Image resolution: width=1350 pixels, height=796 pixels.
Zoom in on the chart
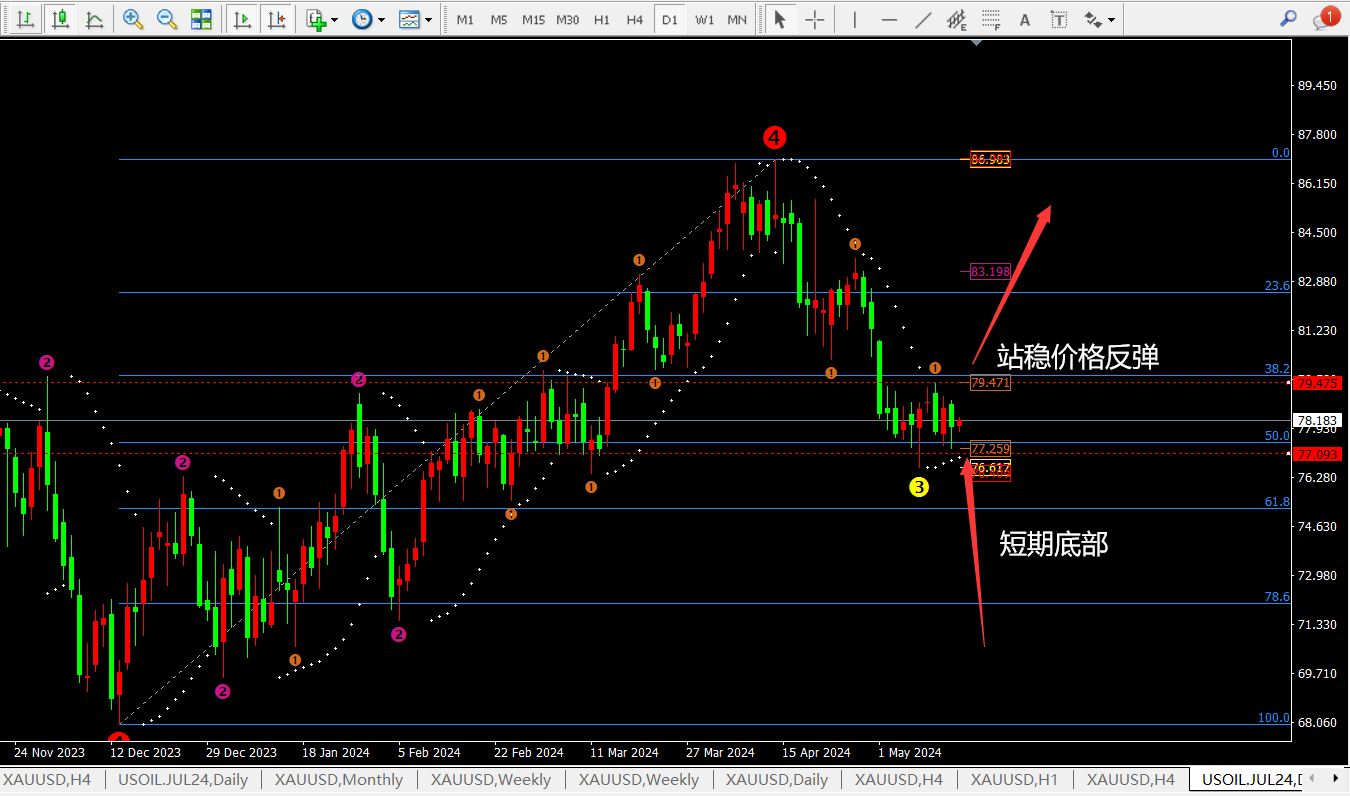(133, 19)
